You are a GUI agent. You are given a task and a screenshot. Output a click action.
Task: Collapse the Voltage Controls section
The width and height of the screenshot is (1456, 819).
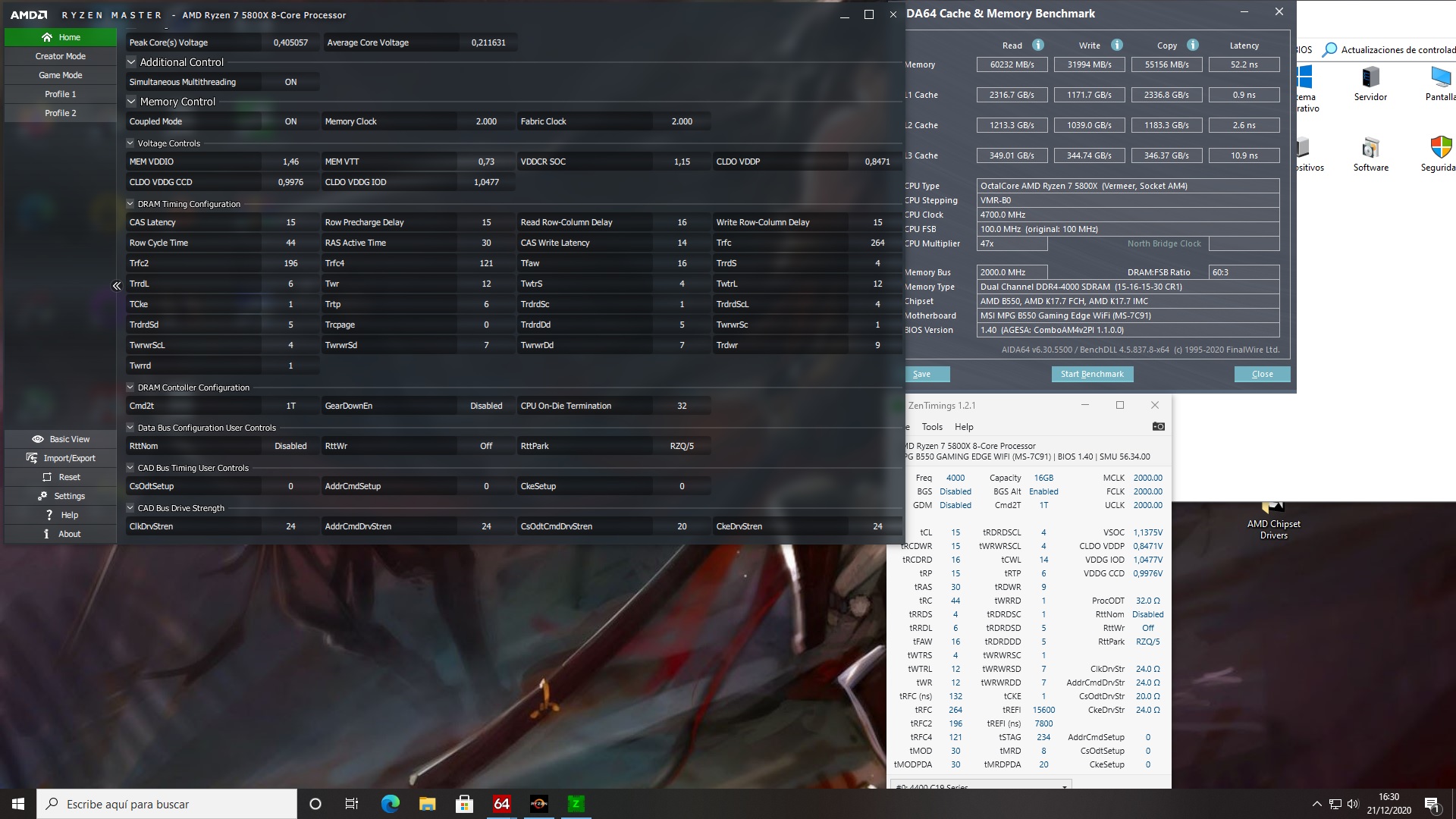[x=130, y=143]
